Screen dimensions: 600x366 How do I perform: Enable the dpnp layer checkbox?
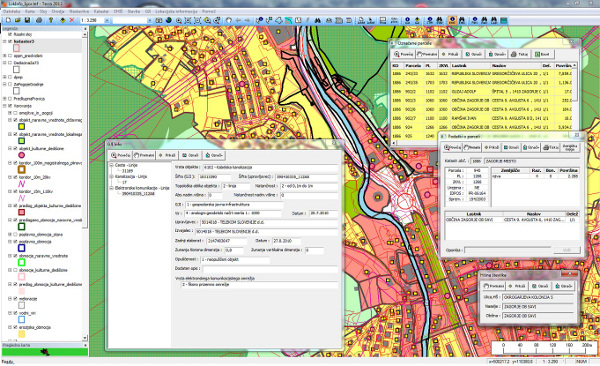click(10, 77)
